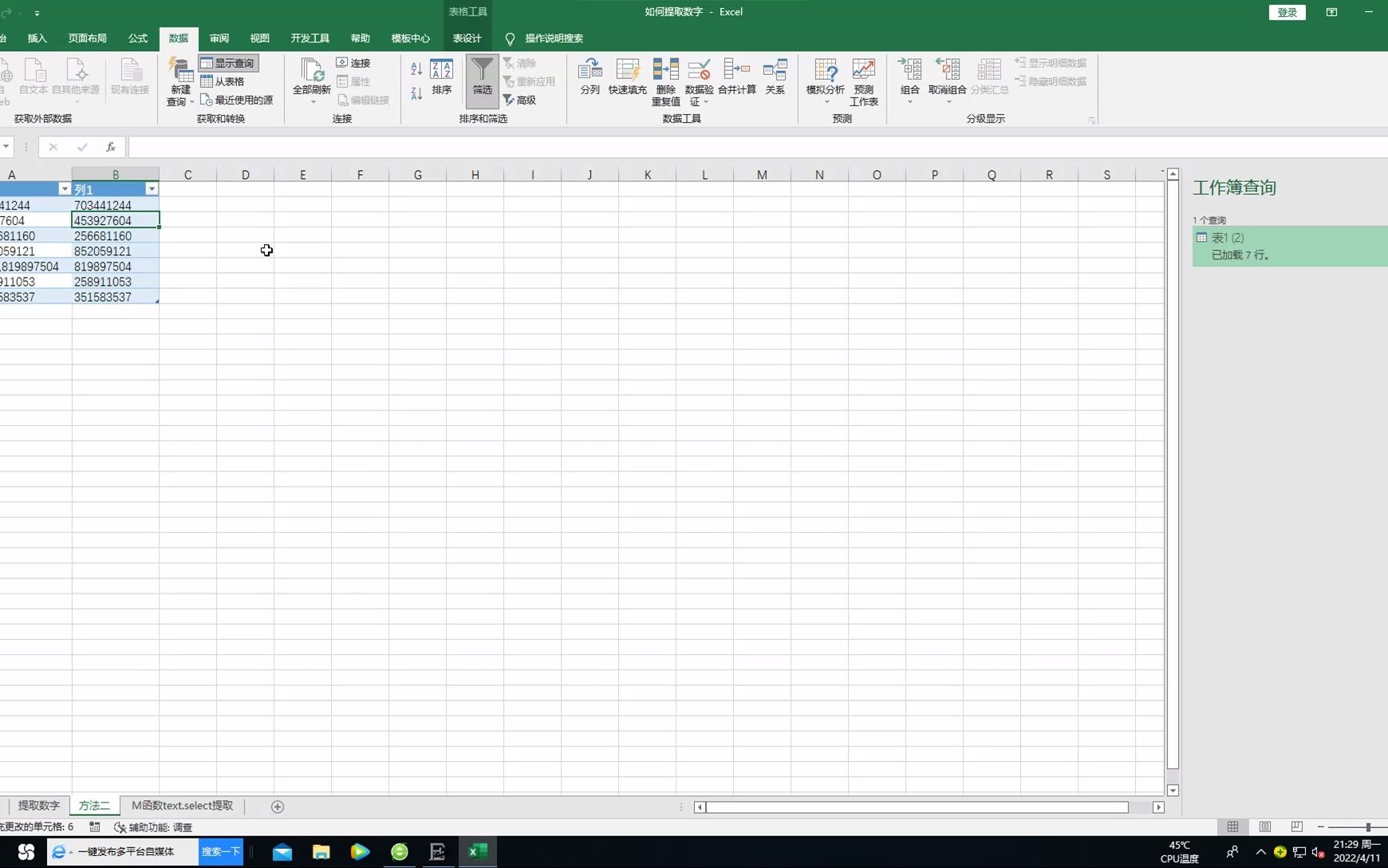This screenshot has height=868, width=1388.
Task: Switch to Table Design (表设计) tab
Action: pyautogui.click(x=467, y=38)
